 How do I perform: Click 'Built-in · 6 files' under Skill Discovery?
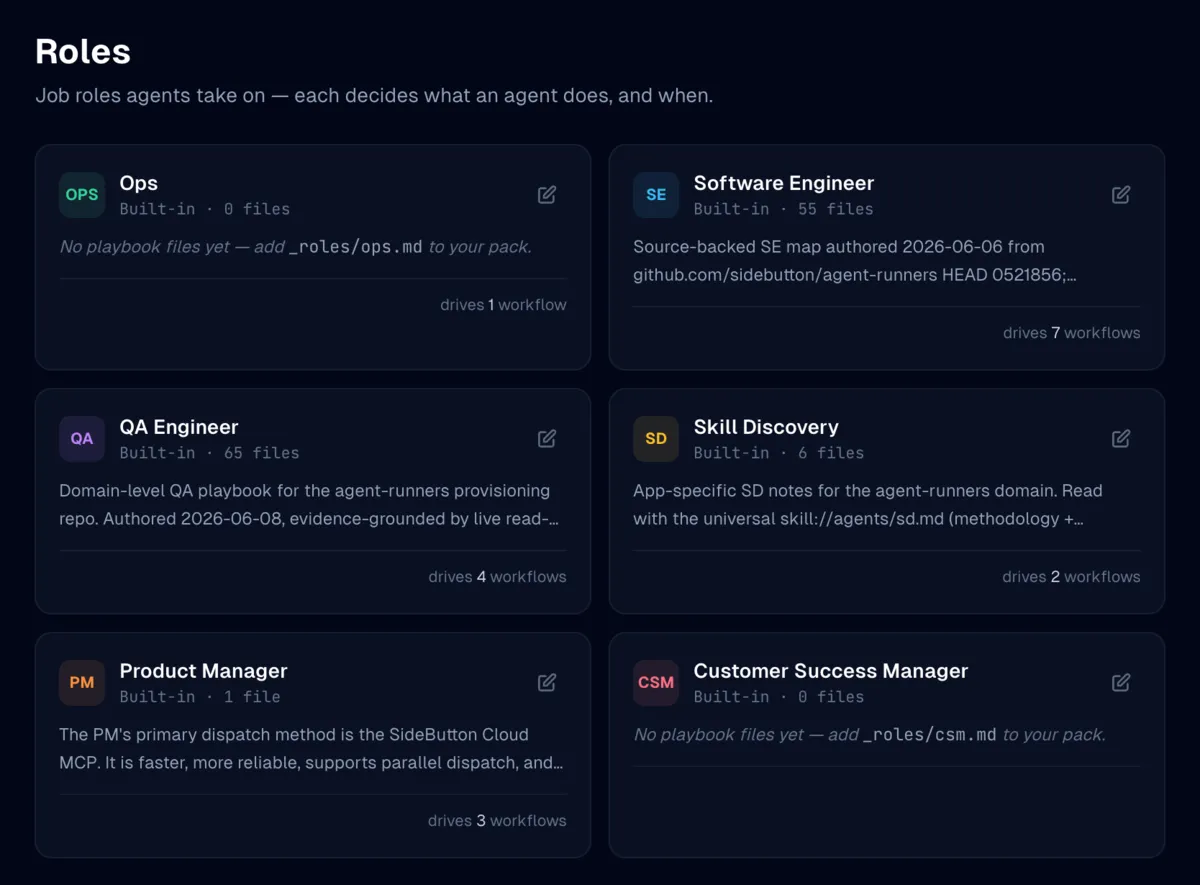coord(779,453)
